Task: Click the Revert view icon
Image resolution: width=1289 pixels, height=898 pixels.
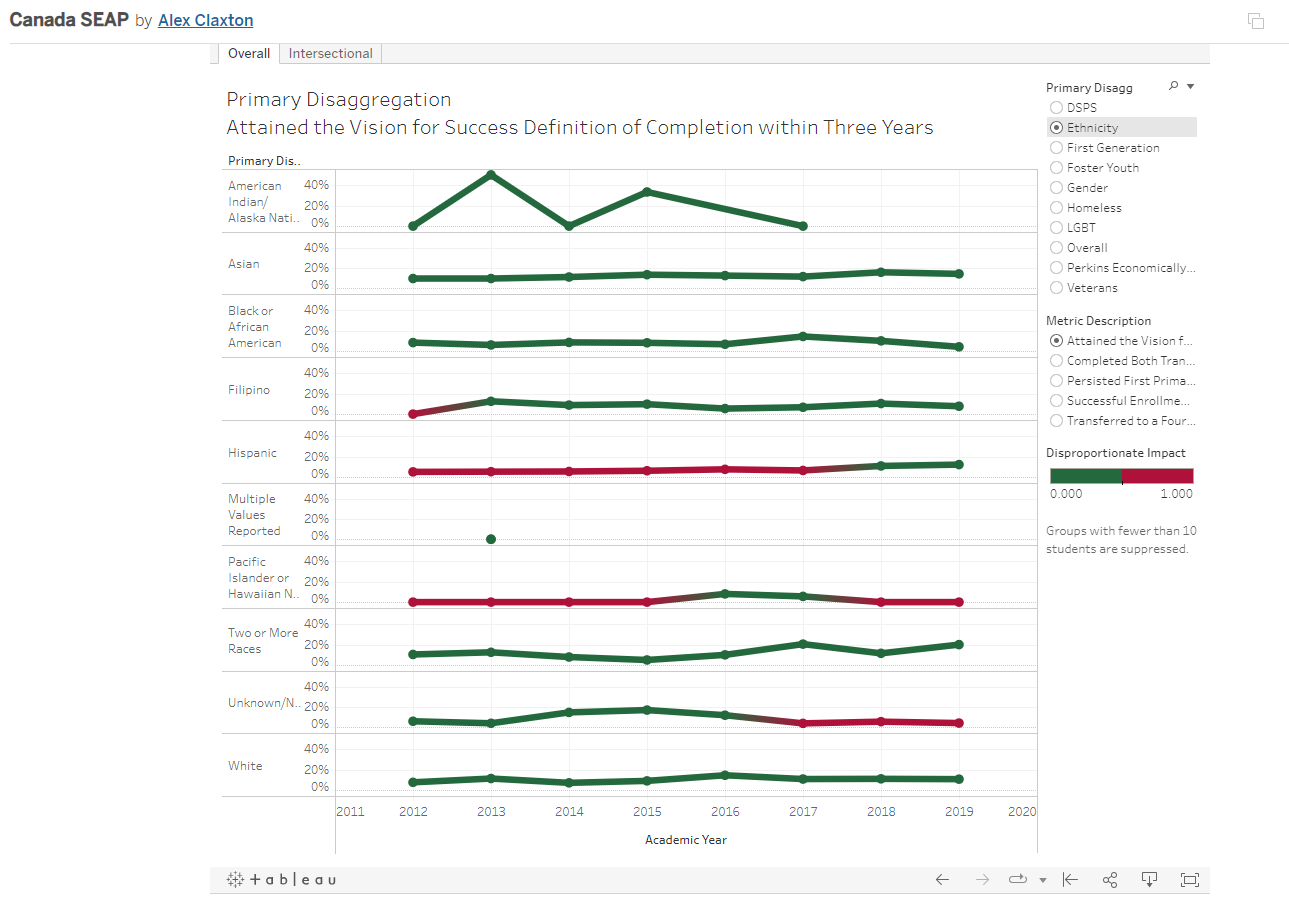Action: point(1070,880)
